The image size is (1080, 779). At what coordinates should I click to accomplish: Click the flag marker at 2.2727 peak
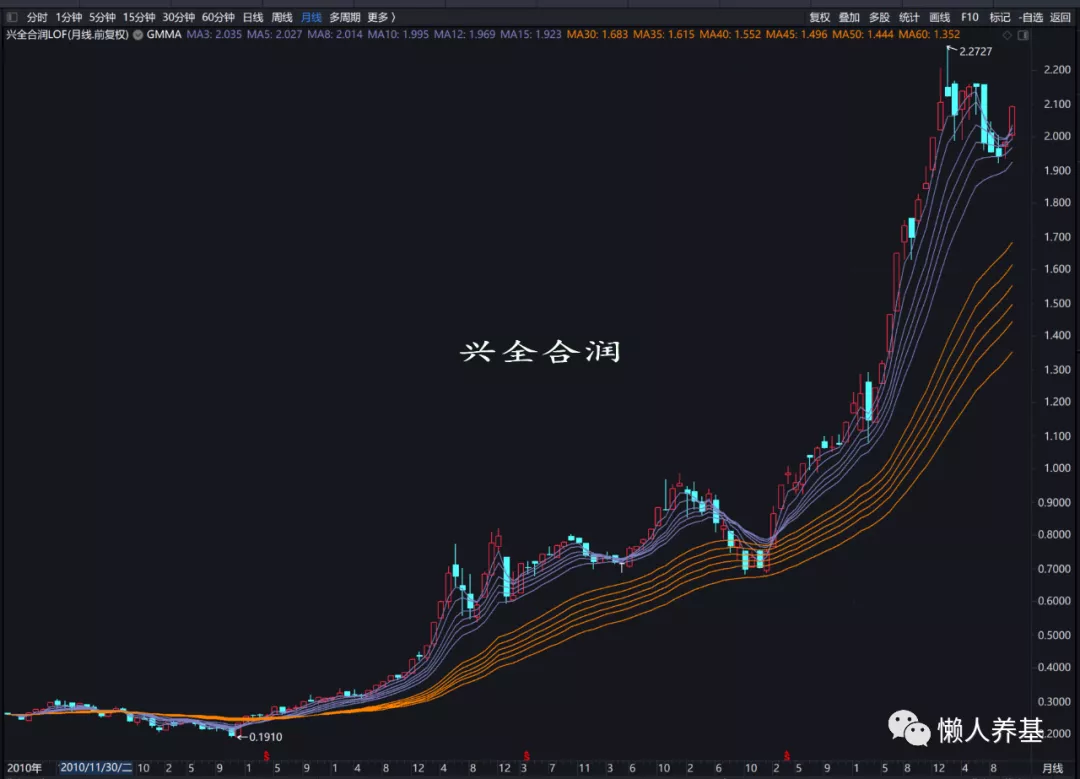coord(949,48)
